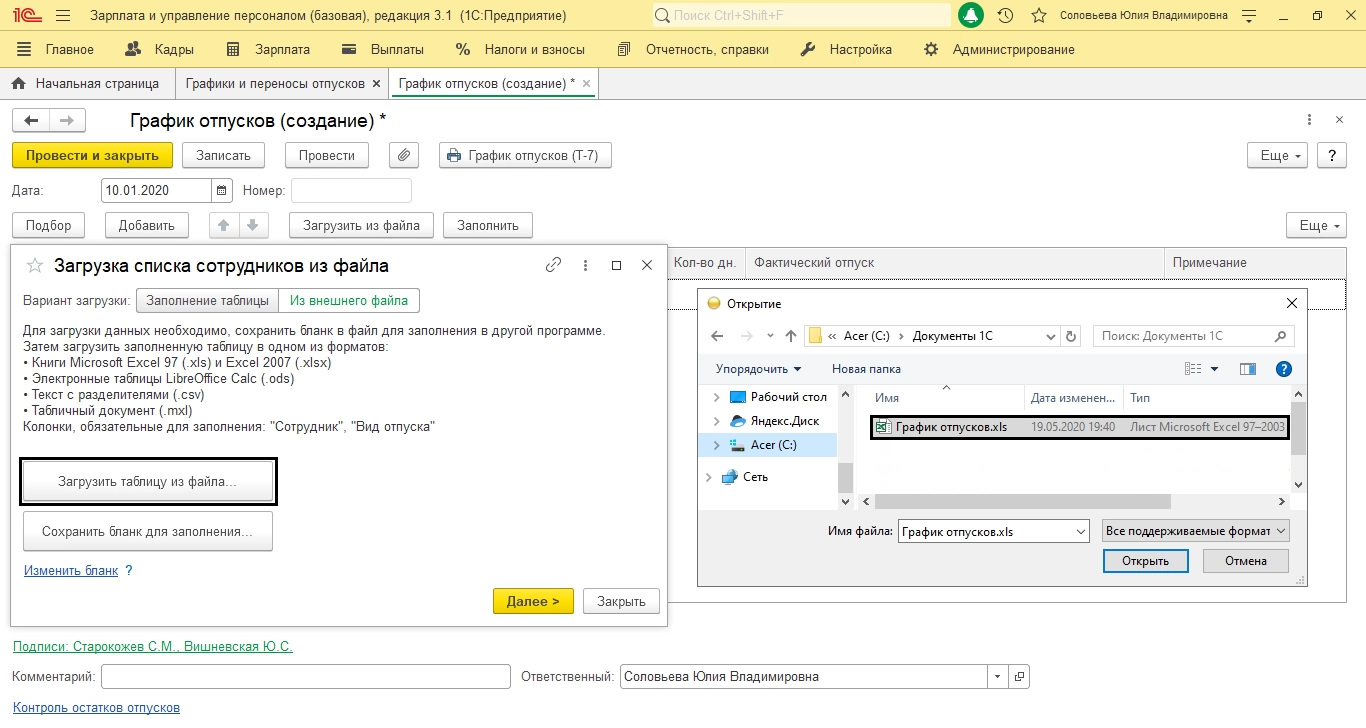The image size is (1366, 728).
Task: Click the horizontal scrollbar in file list
Action: point(1021,502)
